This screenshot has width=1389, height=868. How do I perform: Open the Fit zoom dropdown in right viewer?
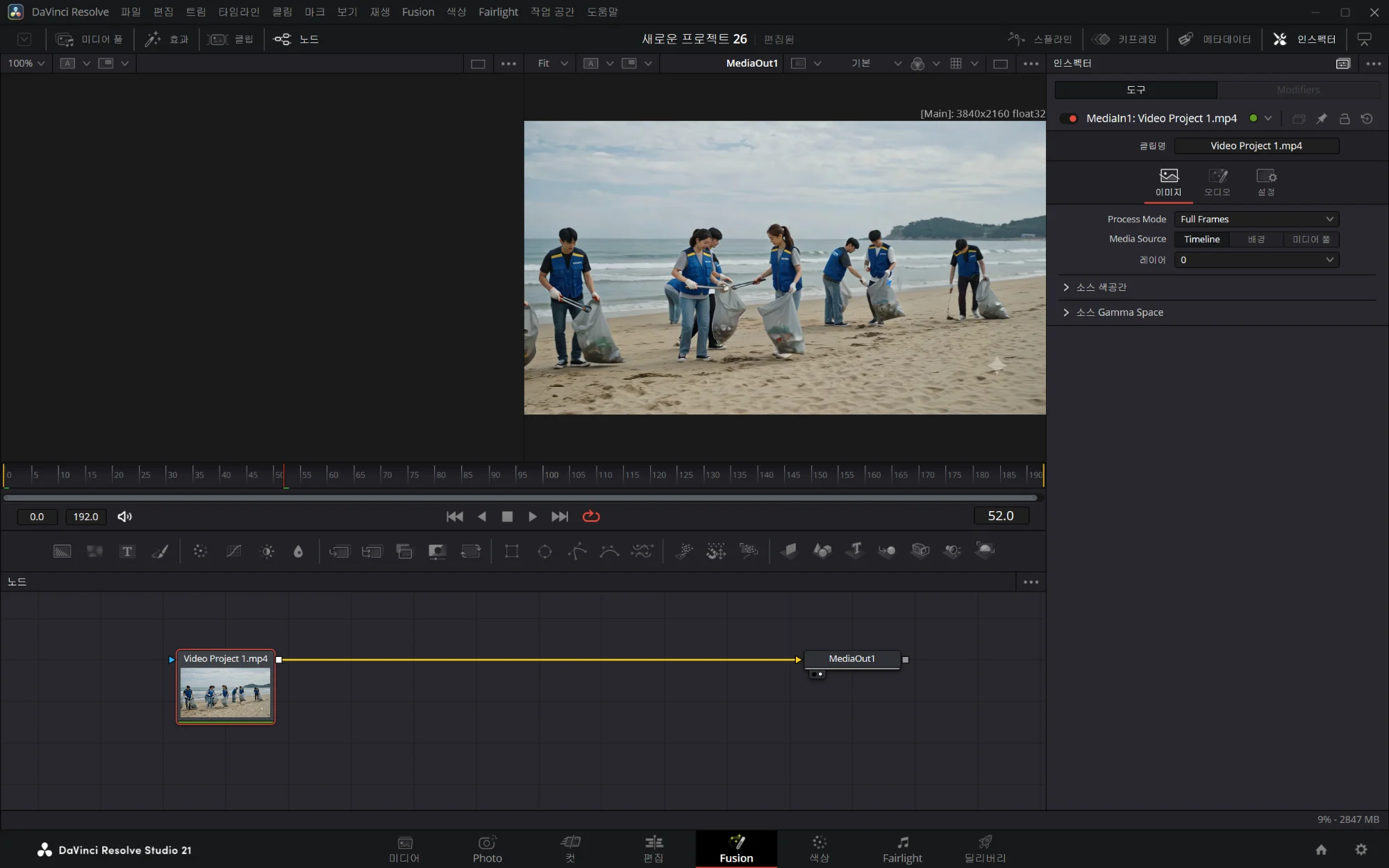[552, 63]
